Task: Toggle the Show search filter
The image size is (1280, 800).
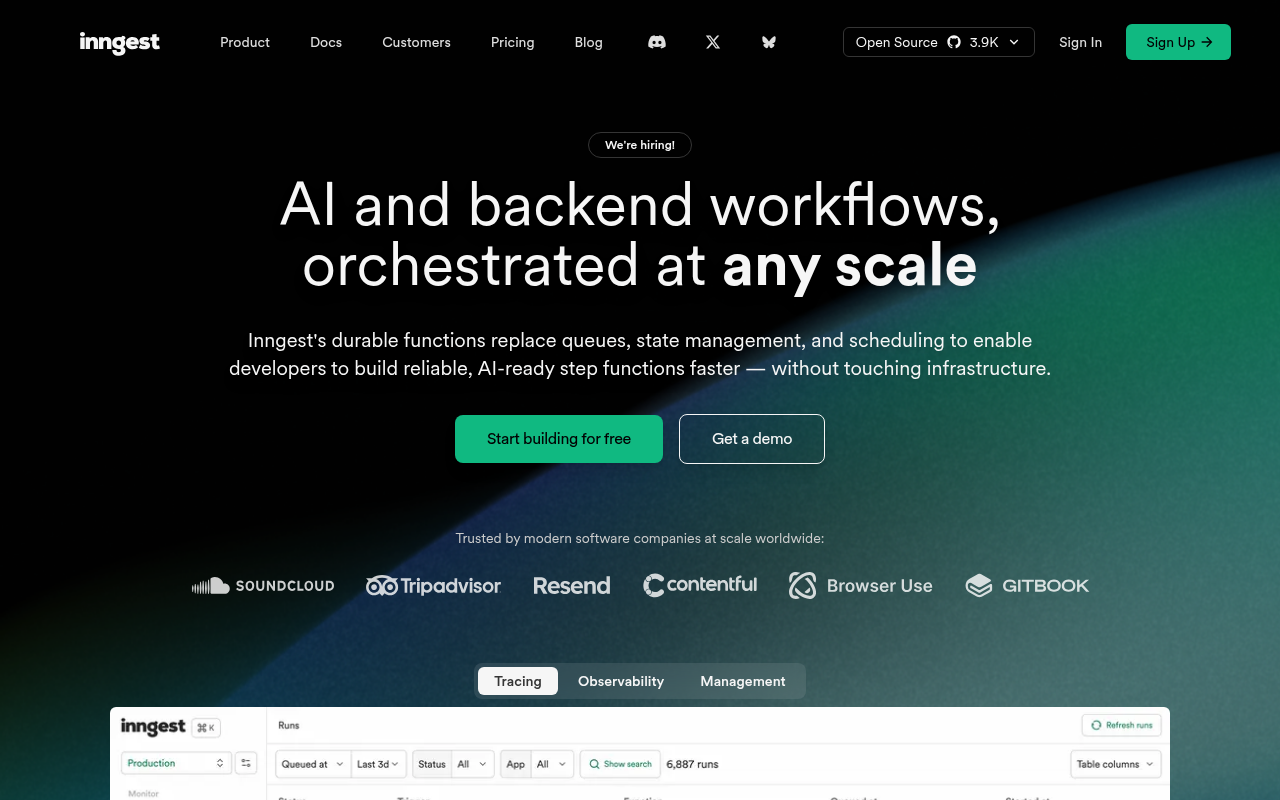Action: (x=620, y=763)
